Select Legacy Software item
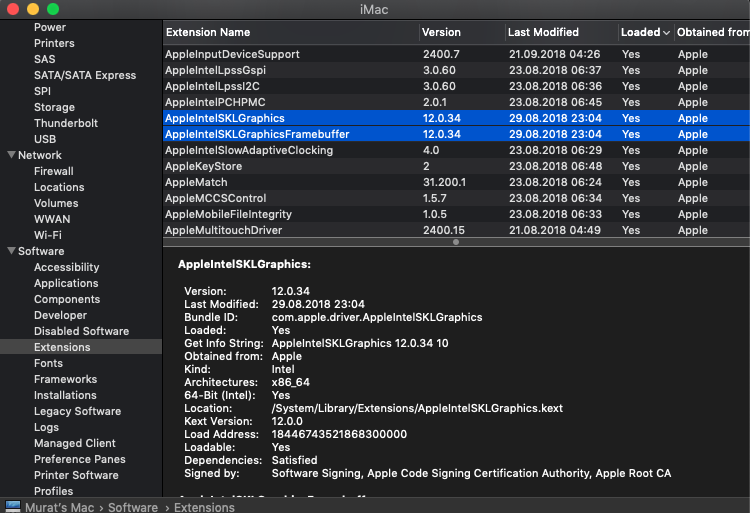This screenshot has width=750, height=513. point(77,412)
